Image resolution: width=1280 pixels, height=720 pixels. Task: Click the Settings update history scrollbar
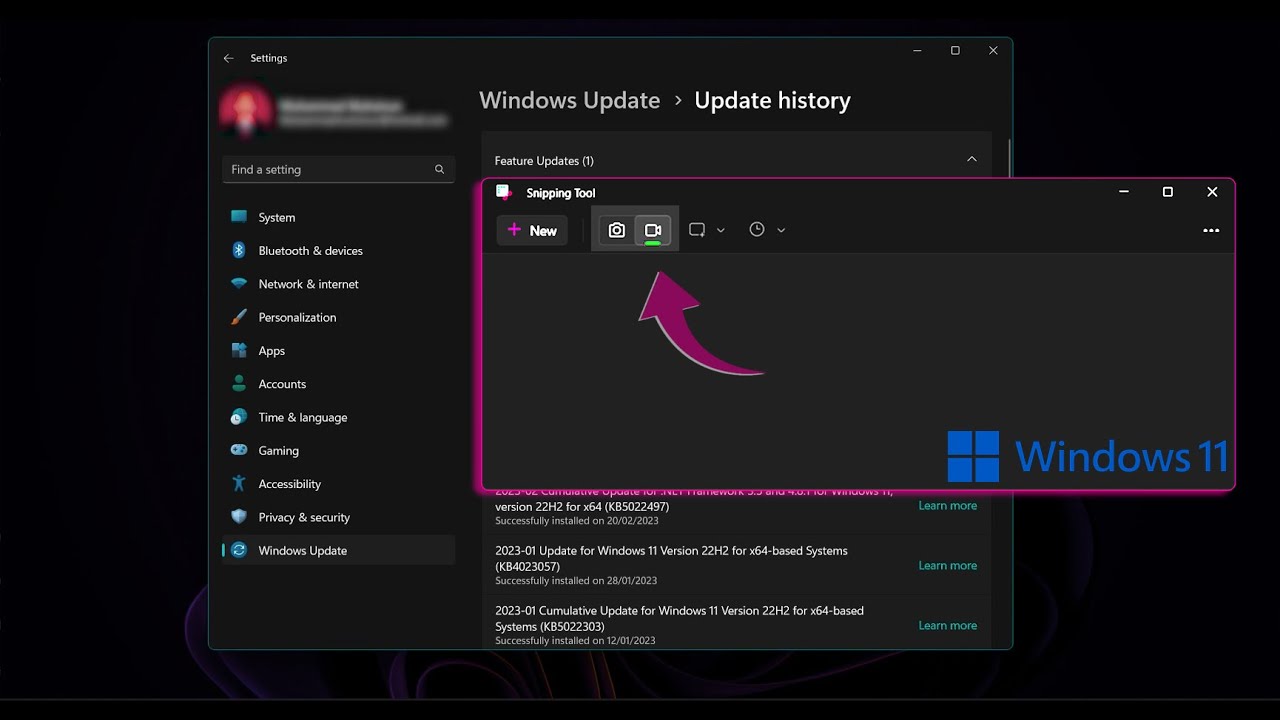(1009, 160)
